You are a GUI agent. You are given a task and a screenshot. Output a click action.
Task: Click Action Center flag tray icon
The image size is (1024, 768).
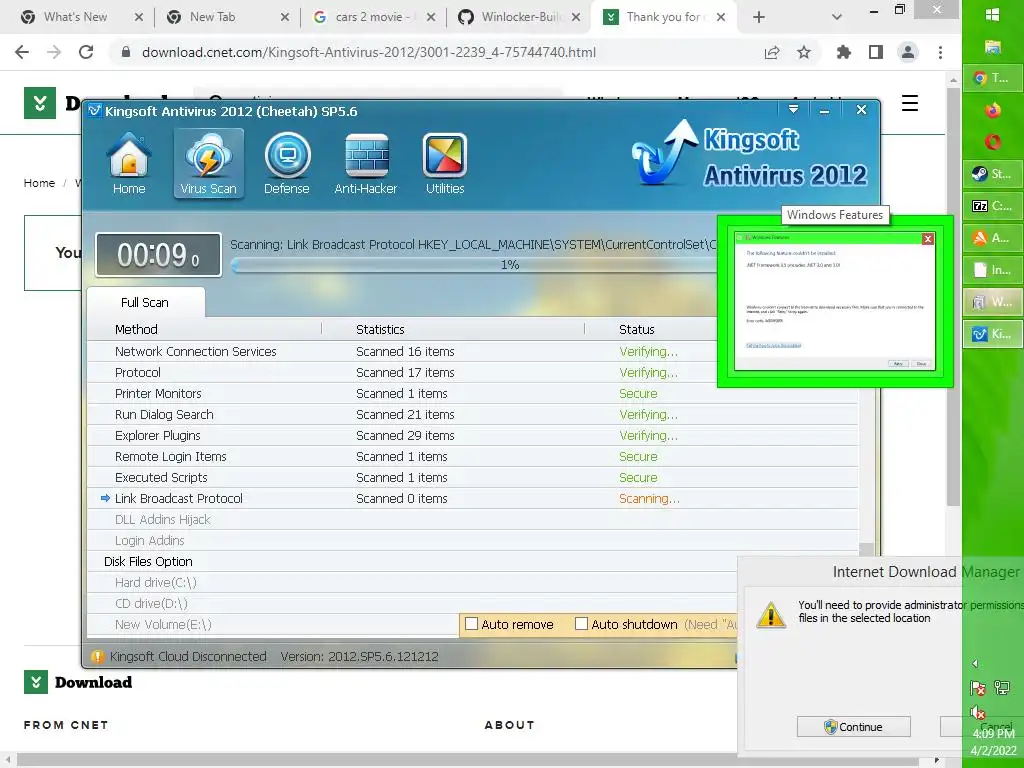(978, 687)
